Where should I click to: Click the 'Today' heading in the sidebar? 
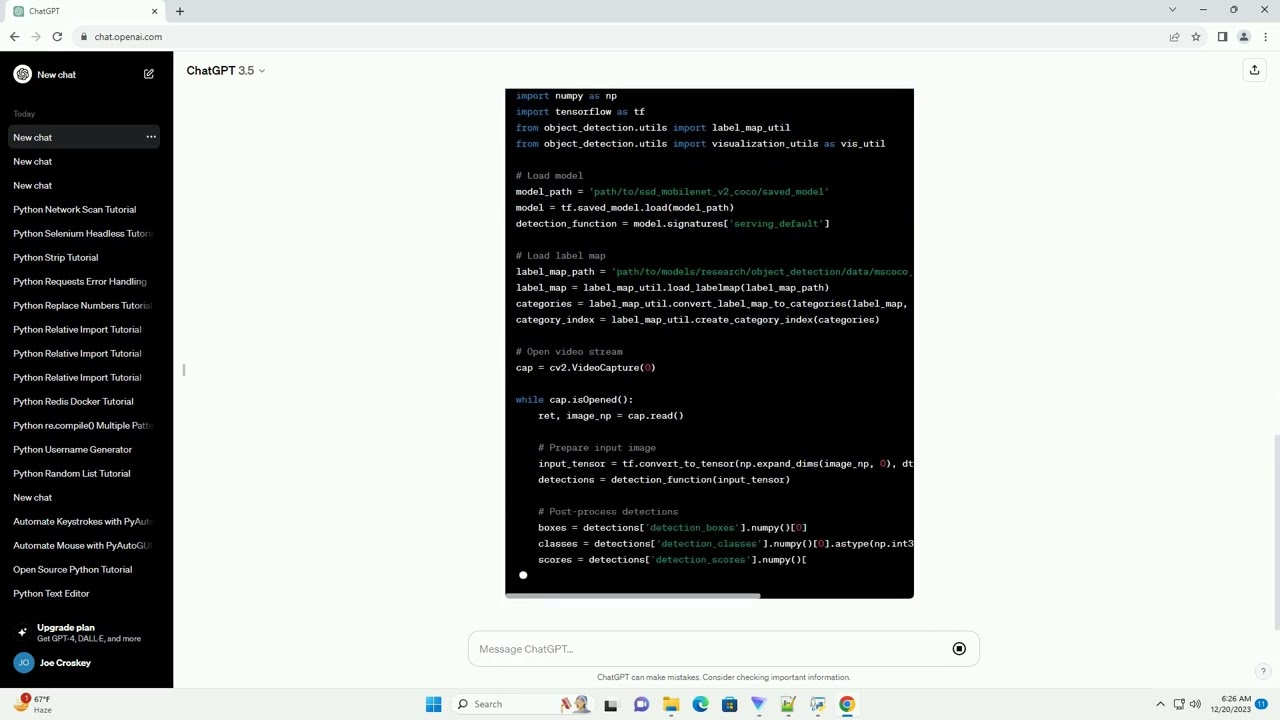click(x=24, y=114)
